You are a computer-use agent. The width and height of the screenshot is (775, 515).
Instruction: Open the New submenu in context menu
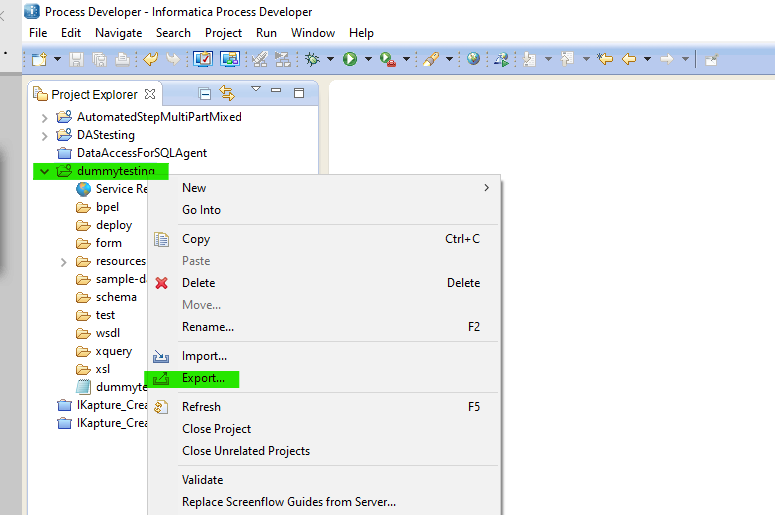pyautogui.click(x=324, y=188)
